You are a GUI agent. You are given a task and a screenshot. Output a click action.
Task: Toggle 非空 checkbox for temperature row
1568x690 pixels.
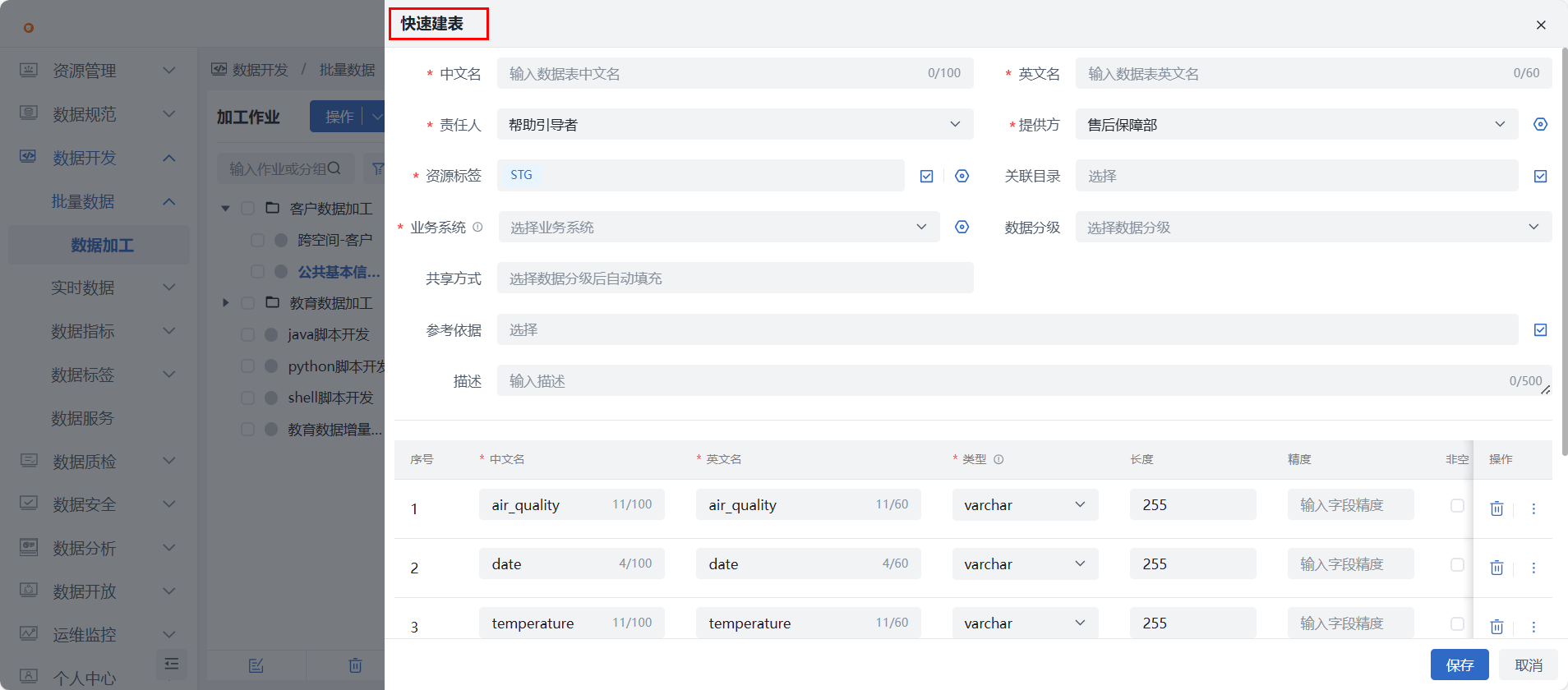[x=1457, y=623]
